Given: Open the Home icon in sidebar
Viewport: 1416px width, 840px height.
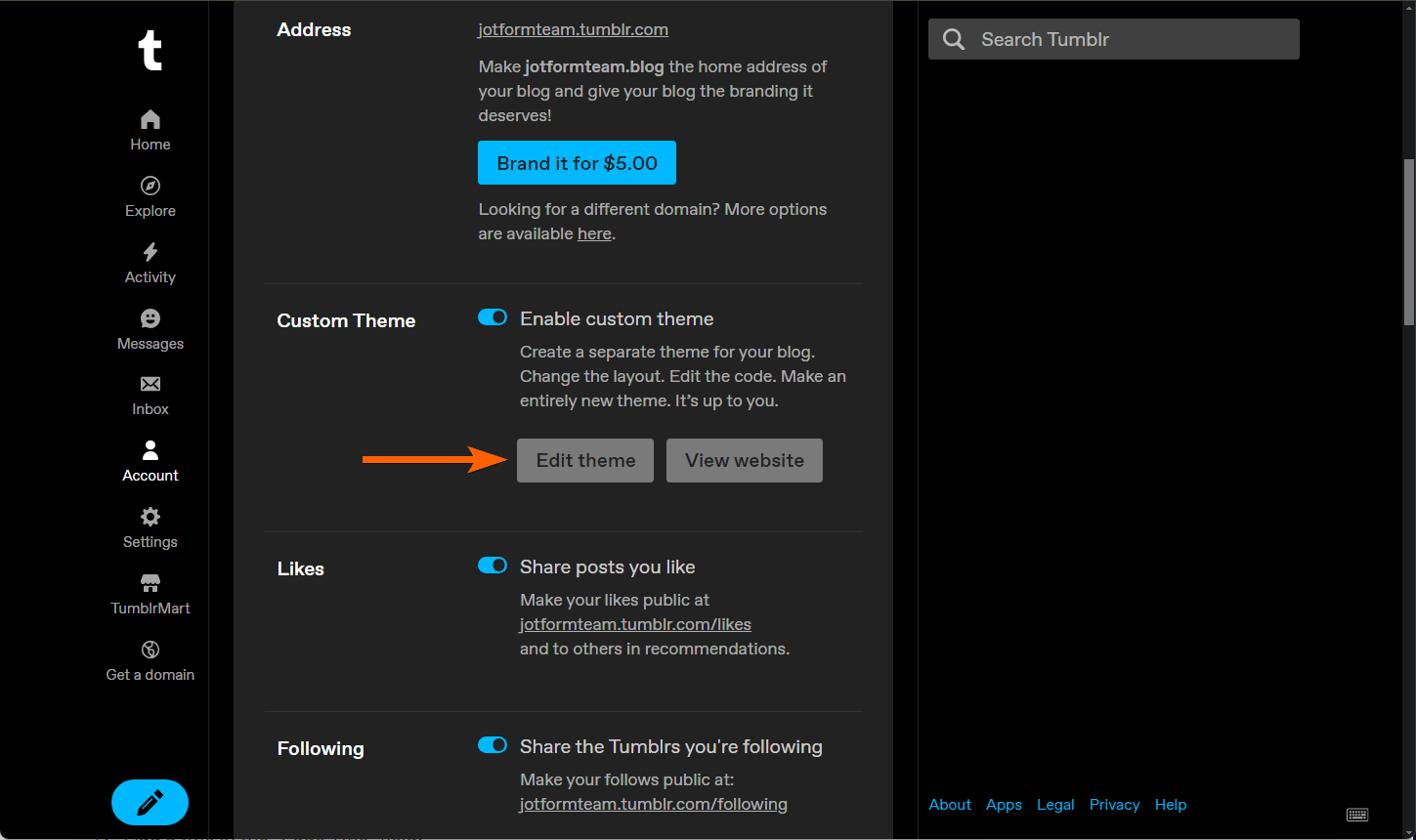Looking at the screenshot, I should [150, 119].
